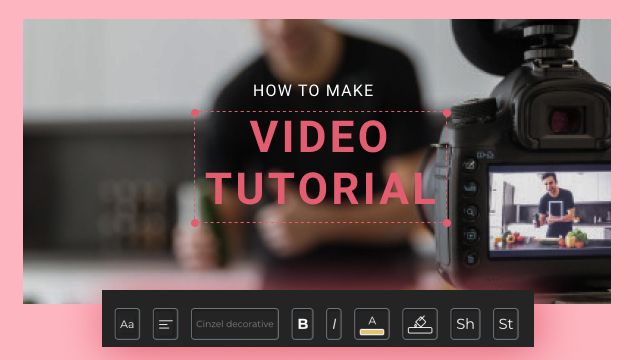Open the St stroke option

(506, 324)
